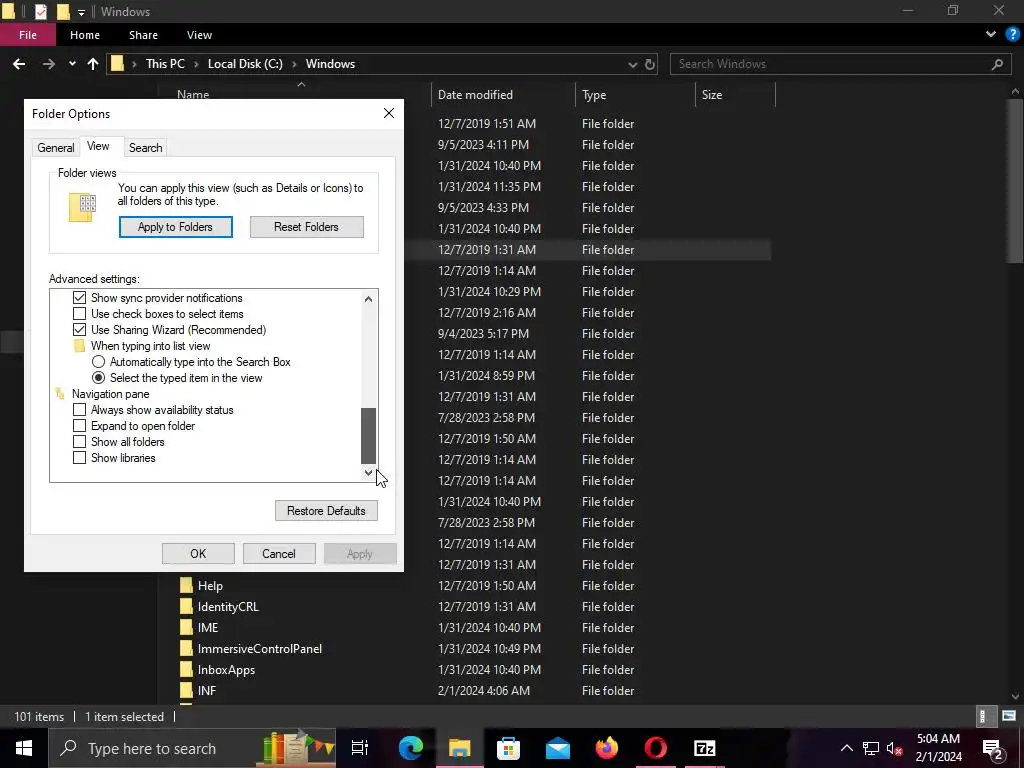Viewport: 1024px width, 768px height.
Task: Switch to large thumbnails view icon
Action: click(x=1009, y=716)
